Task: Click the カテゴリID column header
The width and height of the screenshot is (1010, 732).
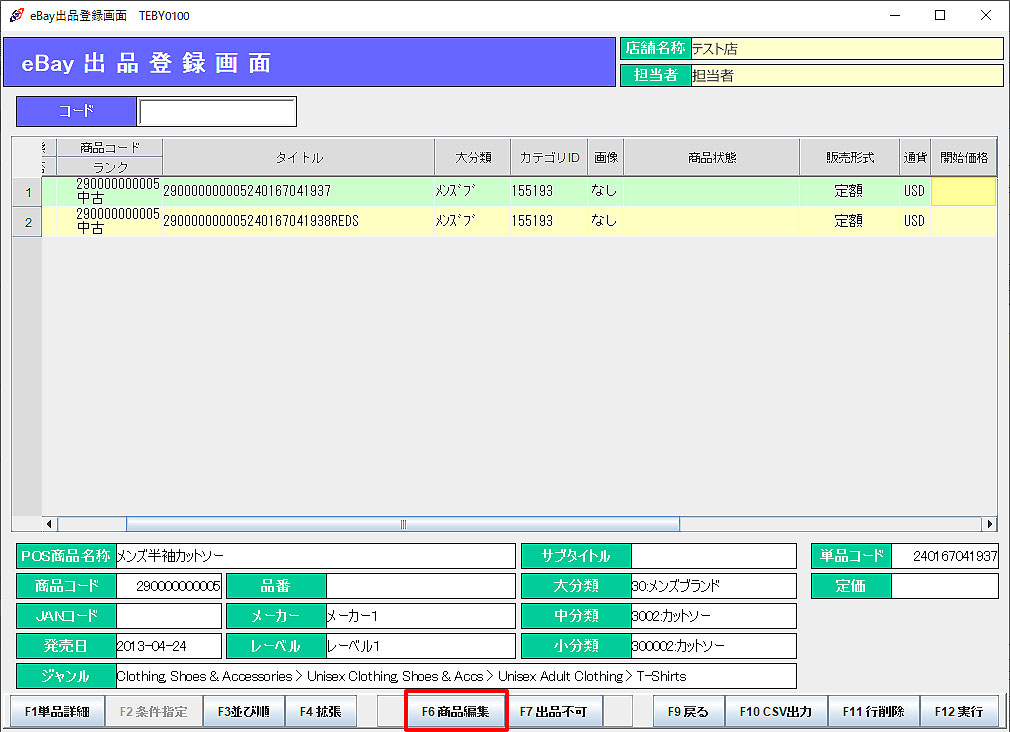Action: click(x=548, y=158)
